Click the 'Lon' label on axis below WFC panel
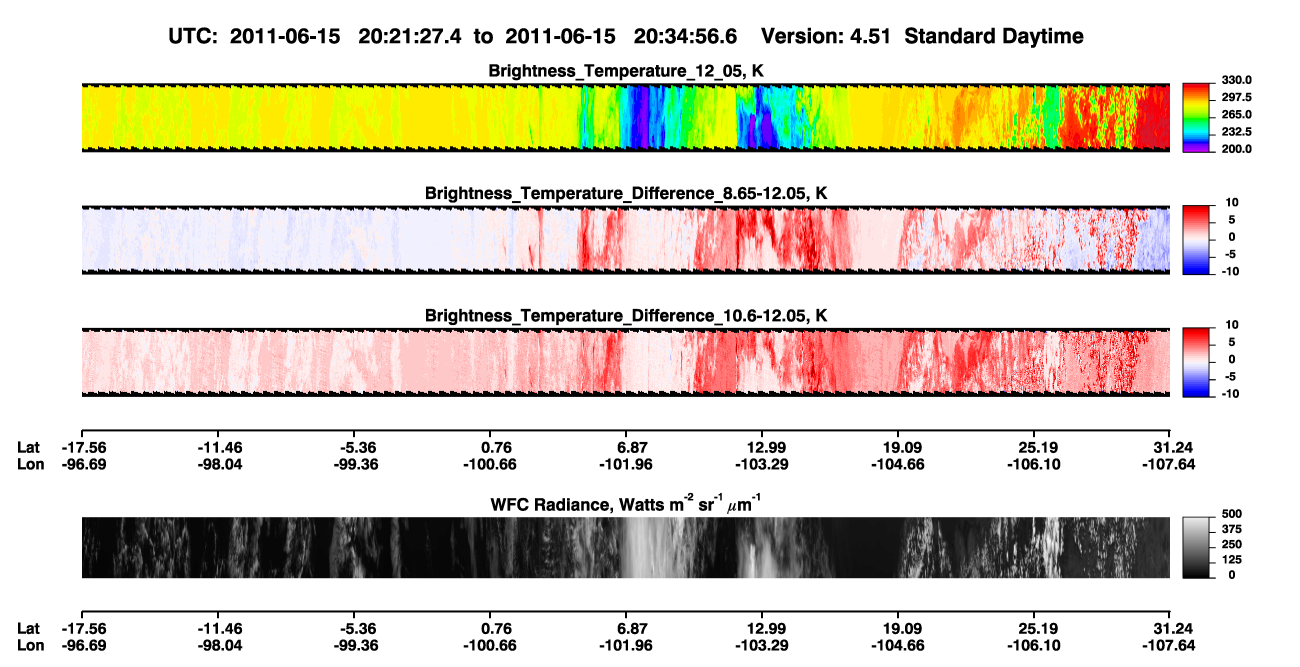The image size is (1300, 667). (29, 647)
